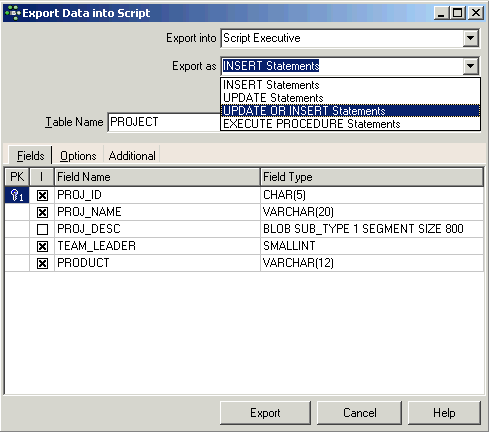Click the Table Name input field

pyautogui.click(x=164, y=122)
